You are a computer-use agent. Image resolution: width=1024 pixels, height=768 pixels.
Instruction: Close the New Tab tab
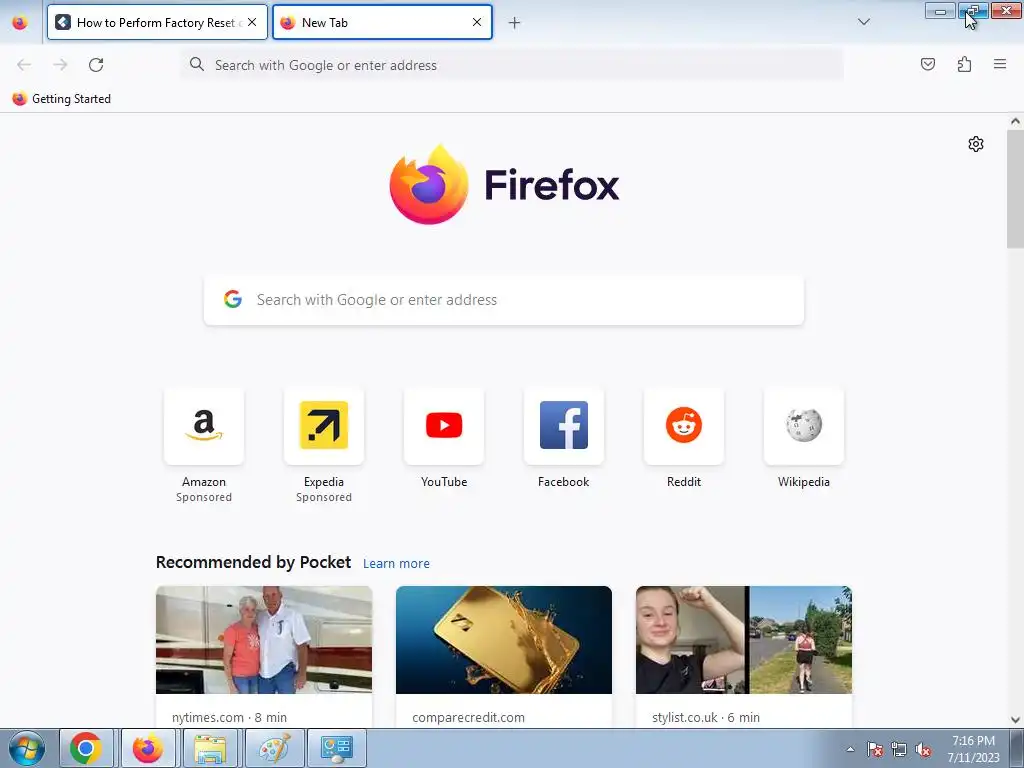coord(477,22)
